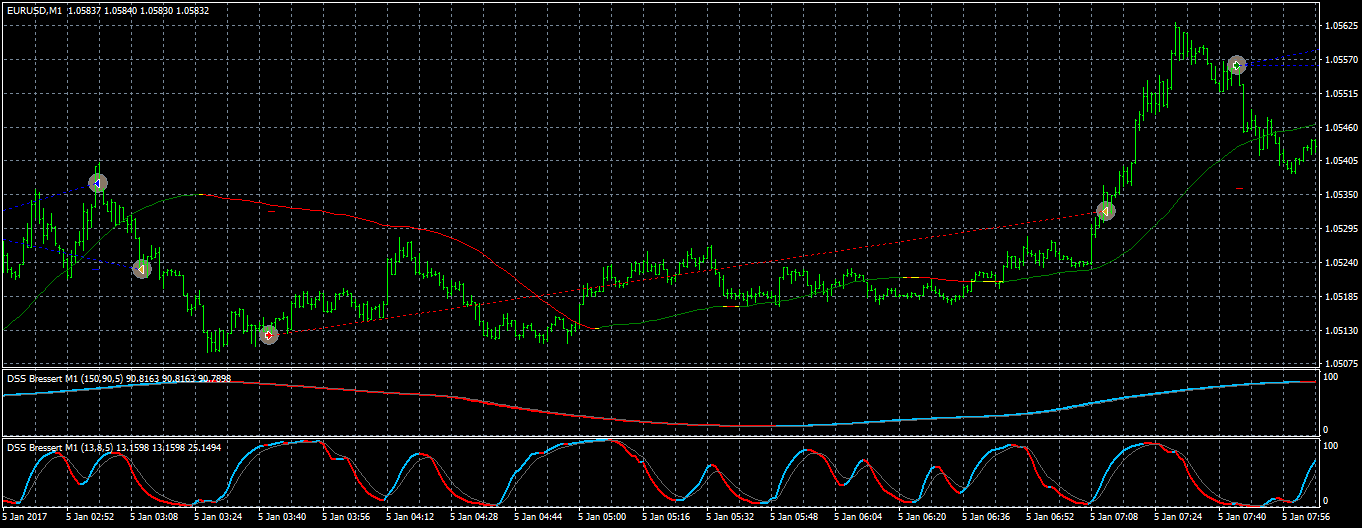
Task: Click the '5 Jan 05:00' time label
Action: tap(604, 518)
